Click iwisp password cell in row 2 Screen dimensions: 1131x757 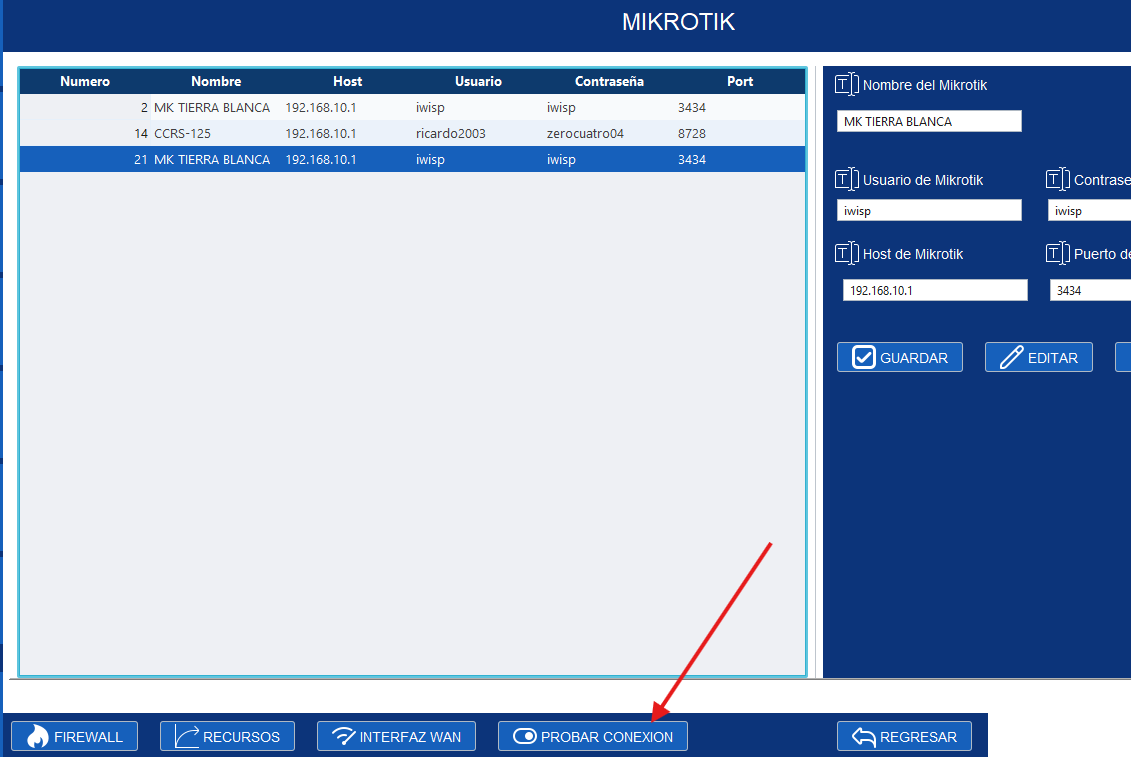pos(561,108)
